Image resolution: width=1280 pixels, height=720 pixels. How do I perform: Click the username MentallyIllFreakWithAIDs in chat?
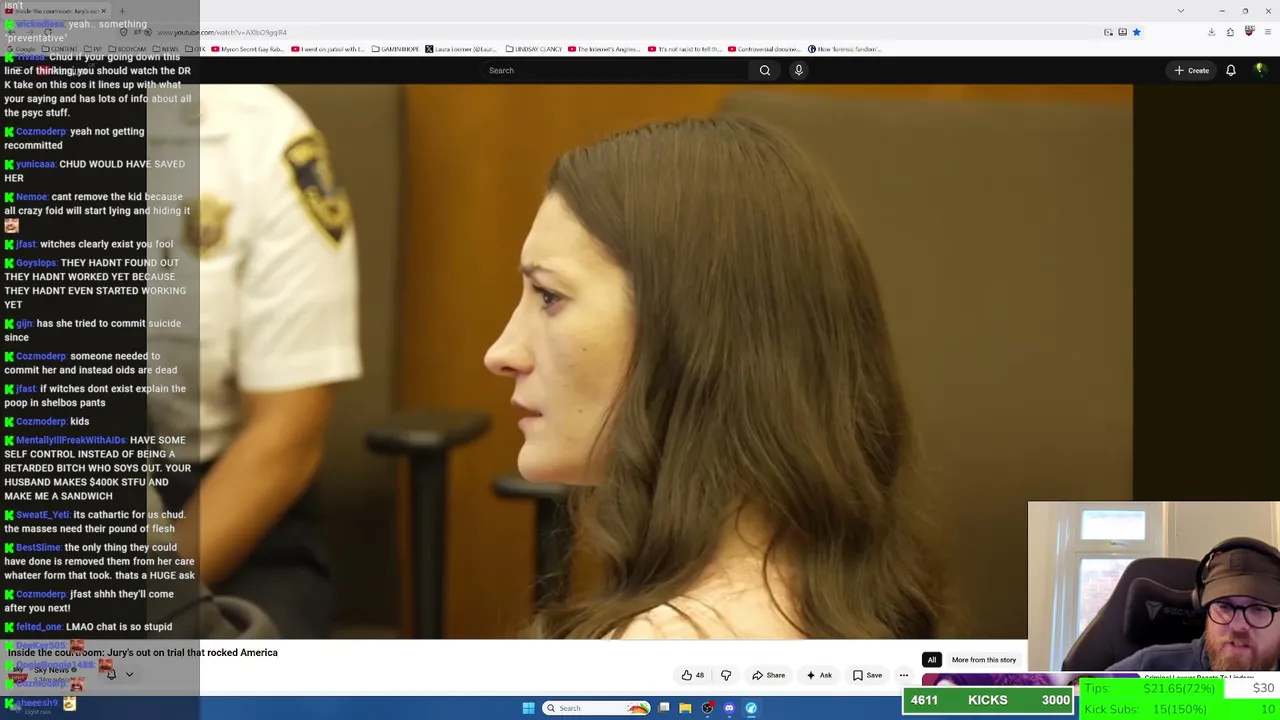point(71,440)
